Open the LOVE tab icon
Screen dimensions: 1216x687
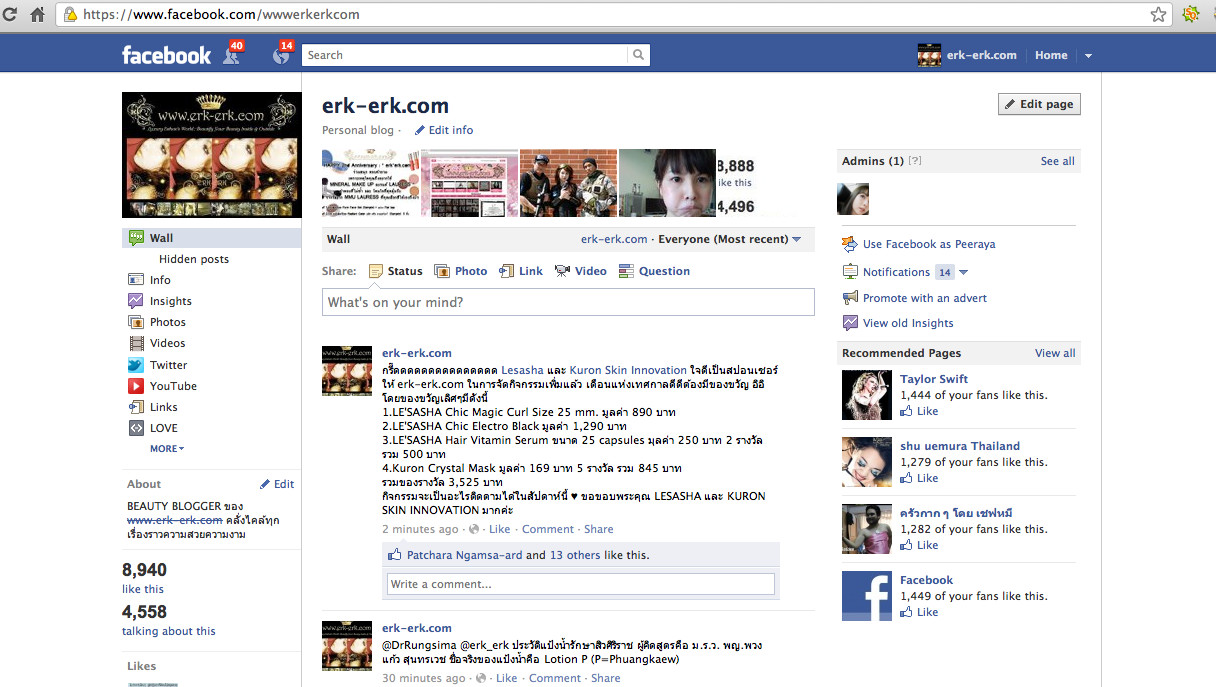coord(136,428)
